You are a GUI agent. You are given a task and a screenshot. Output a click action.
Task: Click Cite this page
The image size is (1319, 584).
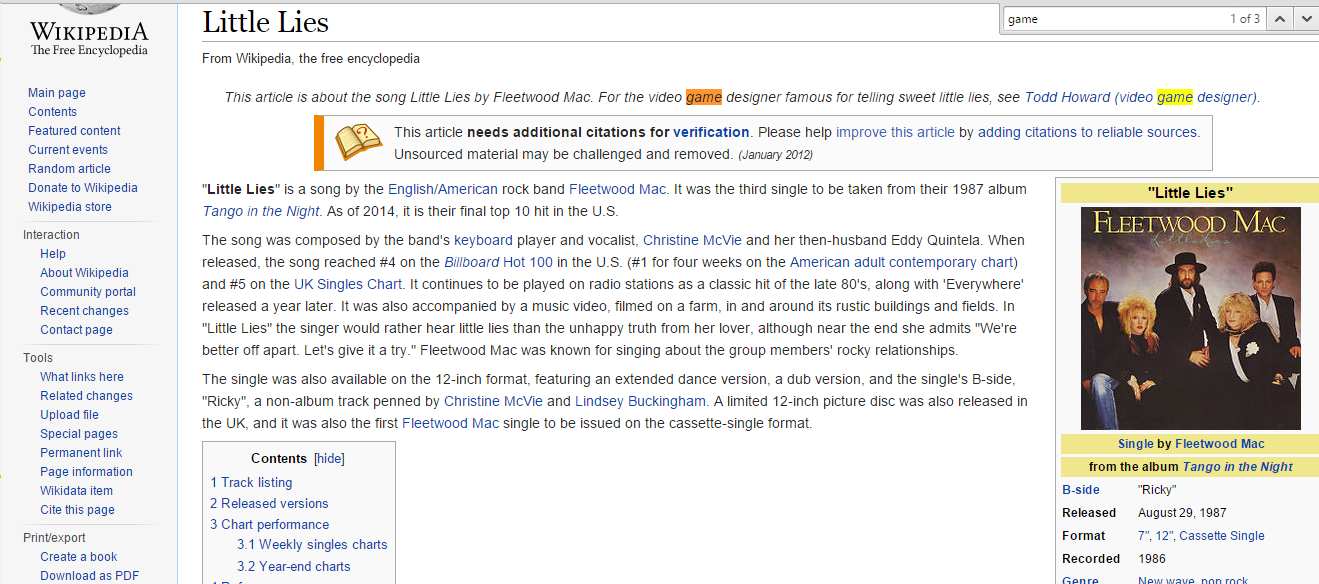[x=77, y=510]
